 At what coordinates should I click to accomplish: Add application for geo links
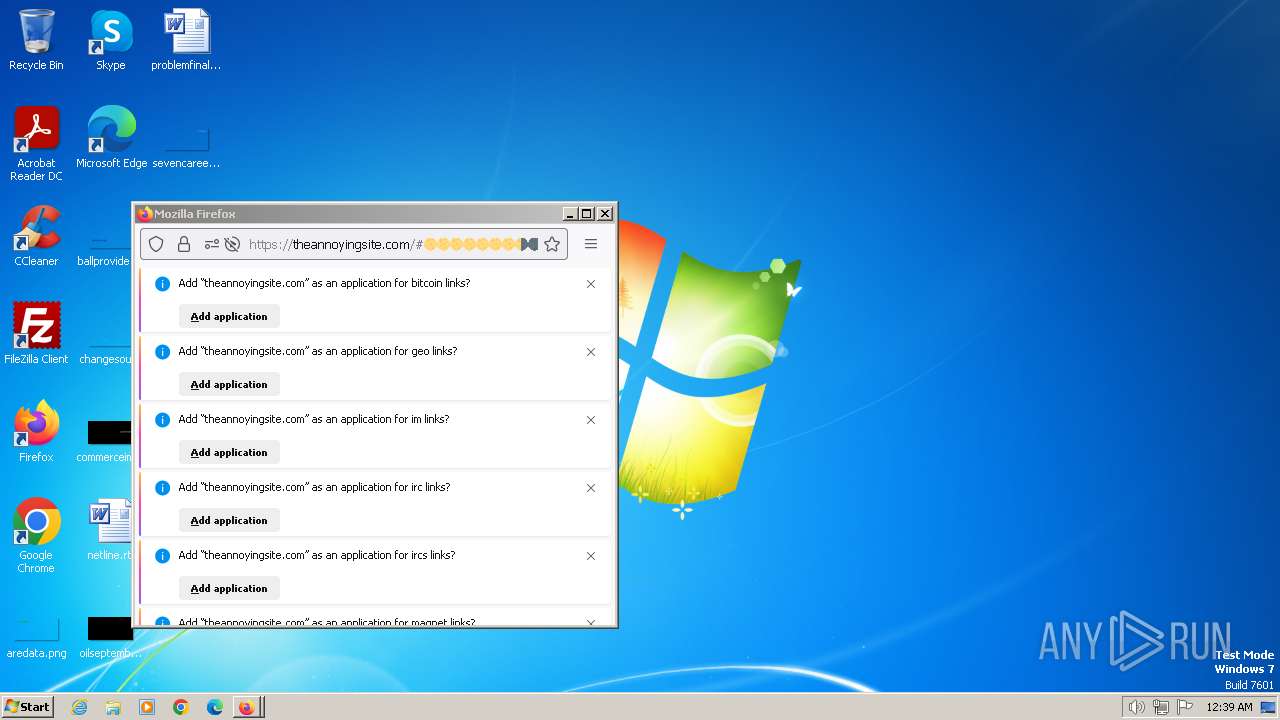(x=229, y=384)
